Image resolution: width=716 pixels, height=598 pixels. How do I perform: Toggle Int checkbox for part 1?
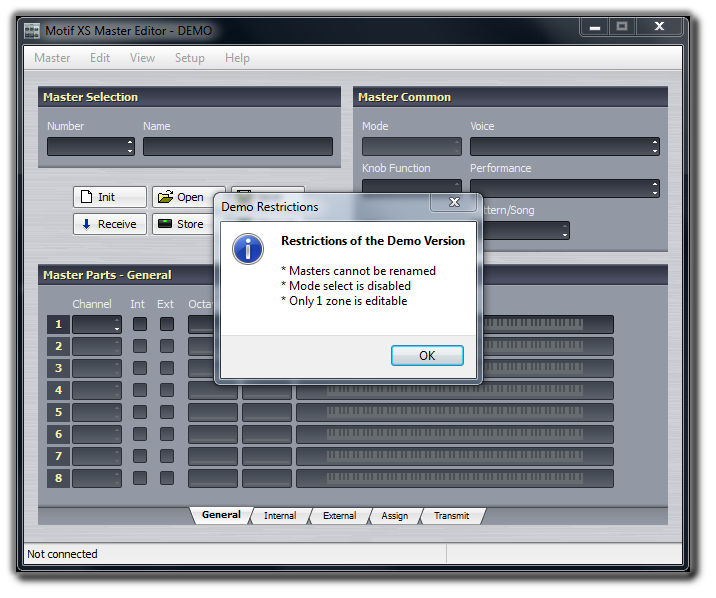coord(140,324)
